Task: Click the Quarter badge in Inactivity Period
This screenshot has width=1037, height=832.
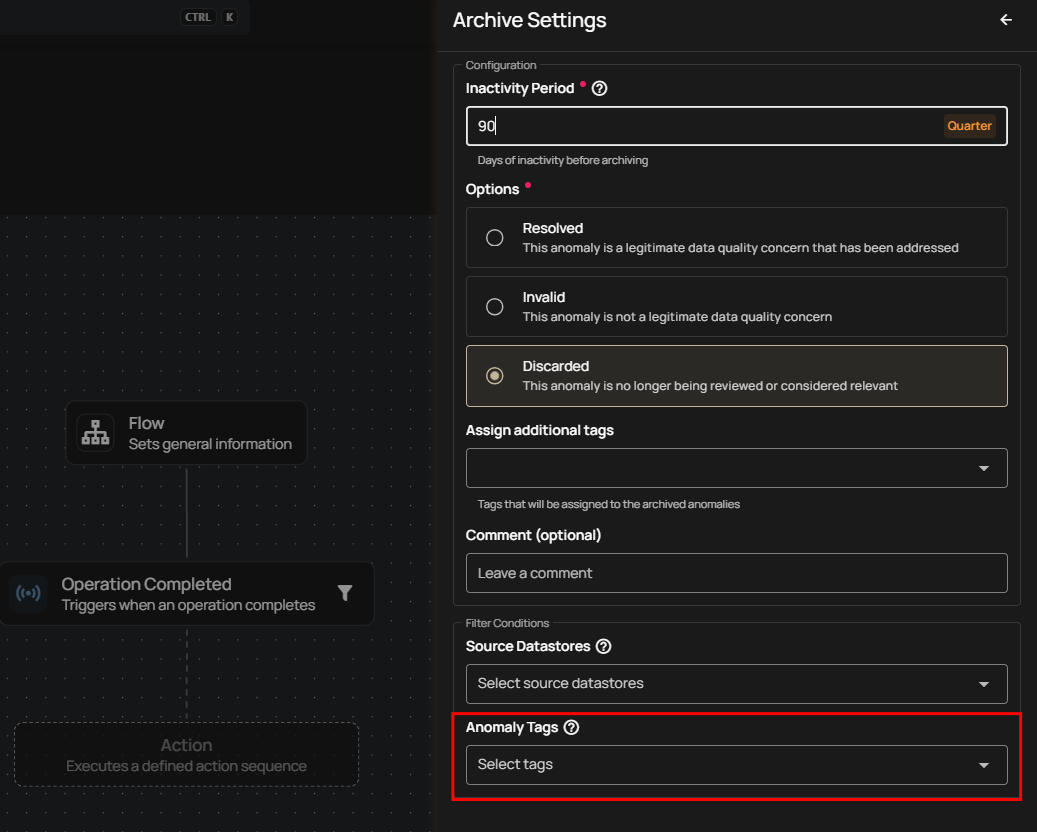Action: coord(969,126)
